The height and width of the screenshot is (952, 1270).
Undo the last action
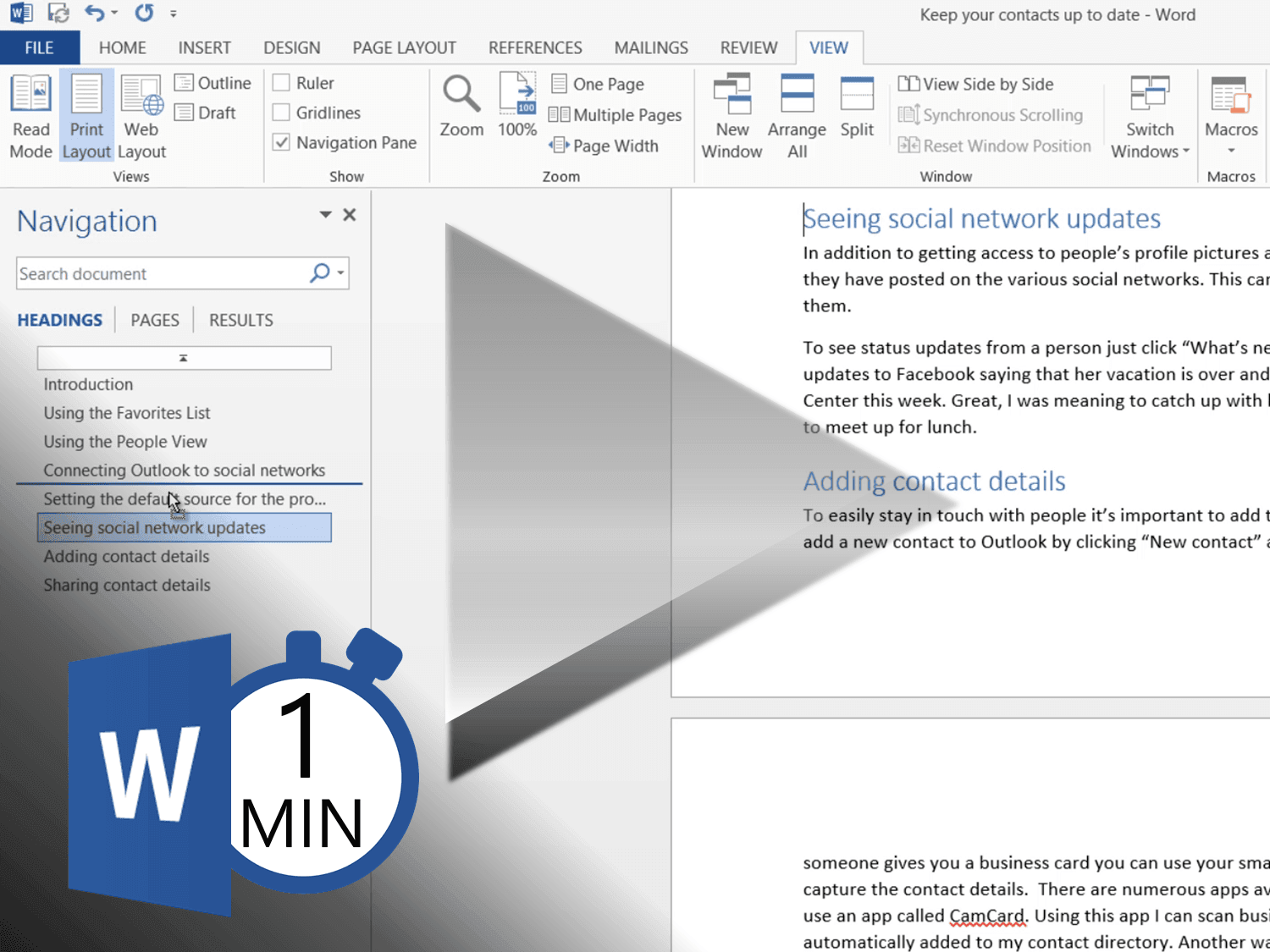pyautogui.click(x=95, y=13)
